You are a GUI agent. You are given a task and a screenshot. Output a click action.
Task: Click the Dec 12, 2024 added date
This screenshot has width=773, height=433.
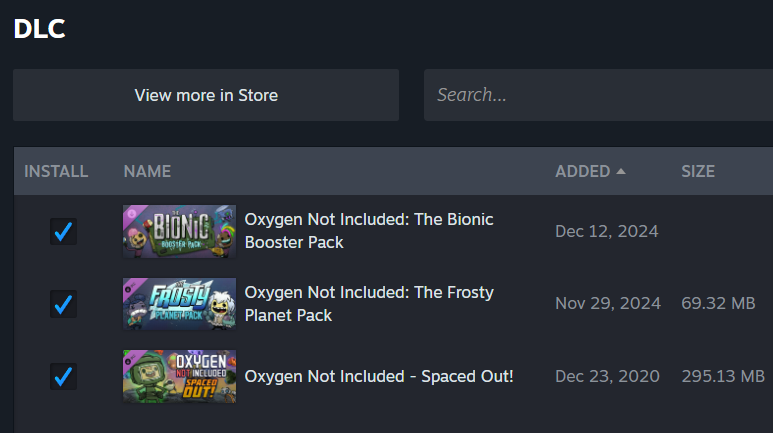click(606, 231)
